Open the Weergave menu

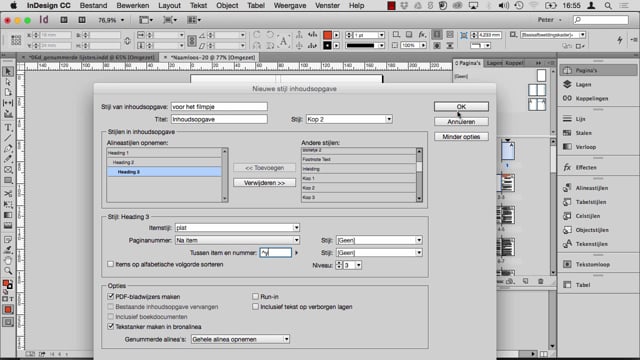[290, 6]
